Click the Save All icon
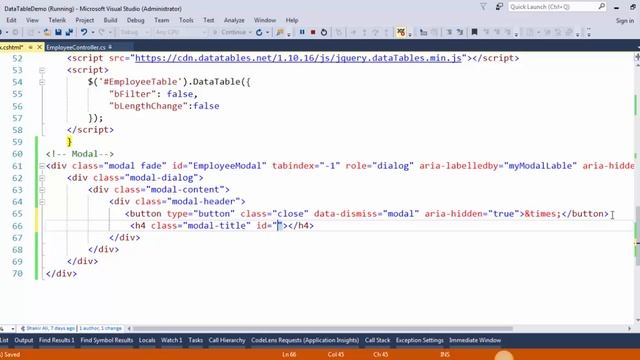This screenshot has width=640, height=360. pyautogui.click(x=69, y=32)
